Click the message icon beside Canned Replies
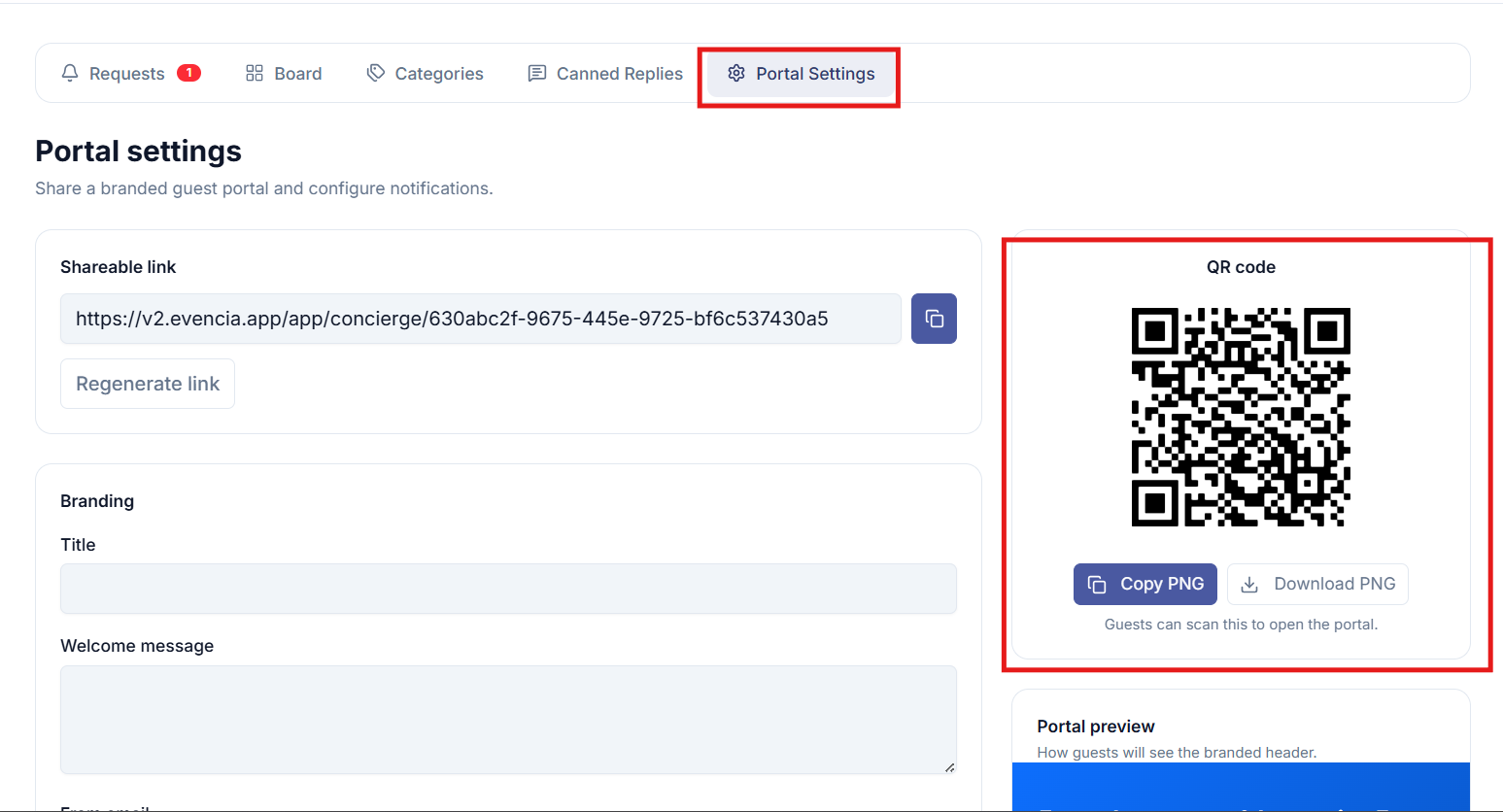The height and width of the screenshot is (812, 1503). point(536,73)
